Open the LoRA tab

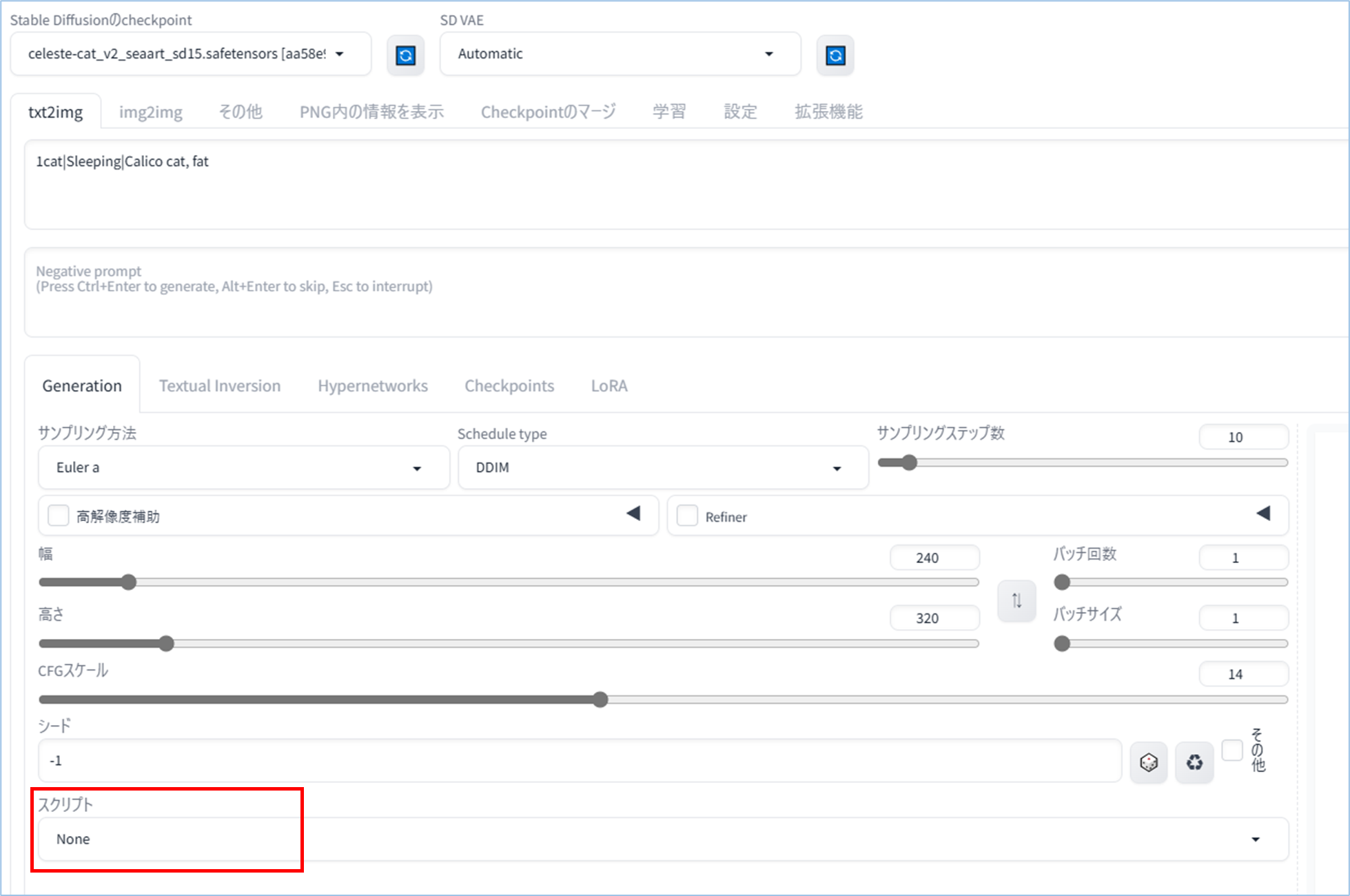point(608,386)
